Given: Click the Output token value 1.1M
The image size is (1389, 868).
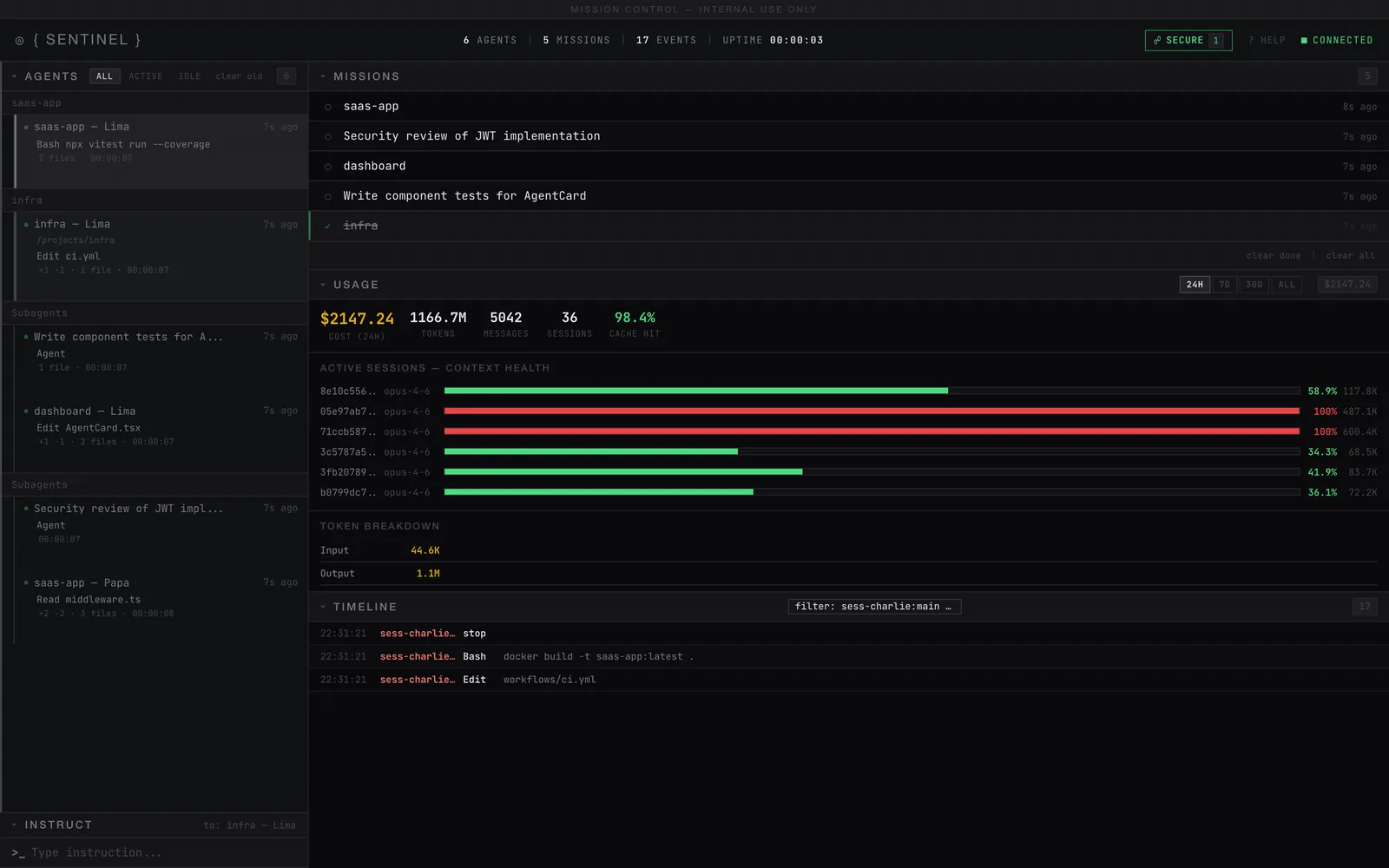Looking at the screenshot, I should pyautogui.click(x=428, y=574).
